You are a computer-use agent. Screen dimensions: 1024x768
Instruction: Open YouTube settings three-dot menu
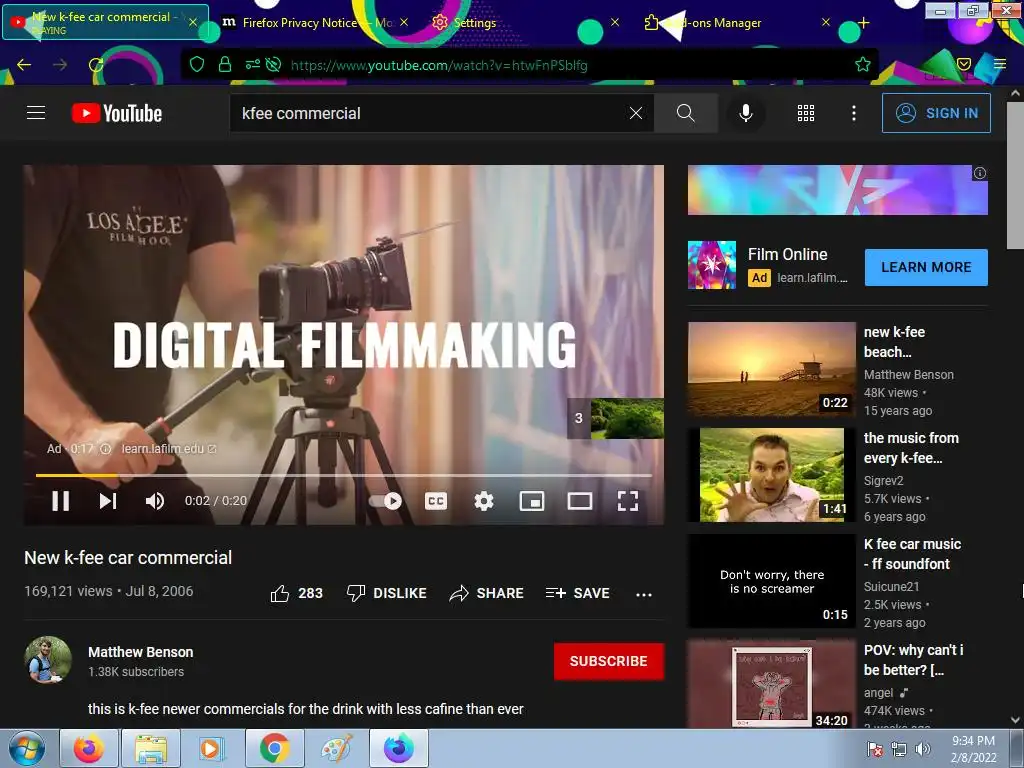coord(854,113)
